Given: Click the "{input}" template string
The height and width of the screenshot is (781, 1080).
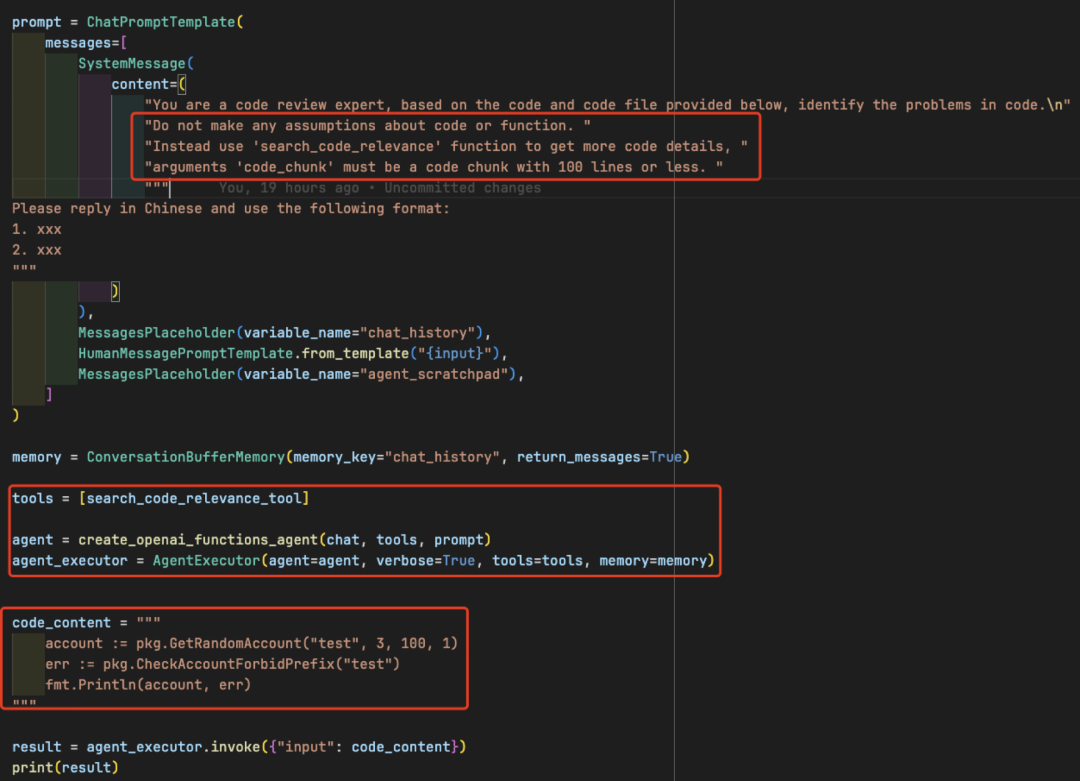Looking at the screenshot, I should pyautogui.click(x=454, y=353).
